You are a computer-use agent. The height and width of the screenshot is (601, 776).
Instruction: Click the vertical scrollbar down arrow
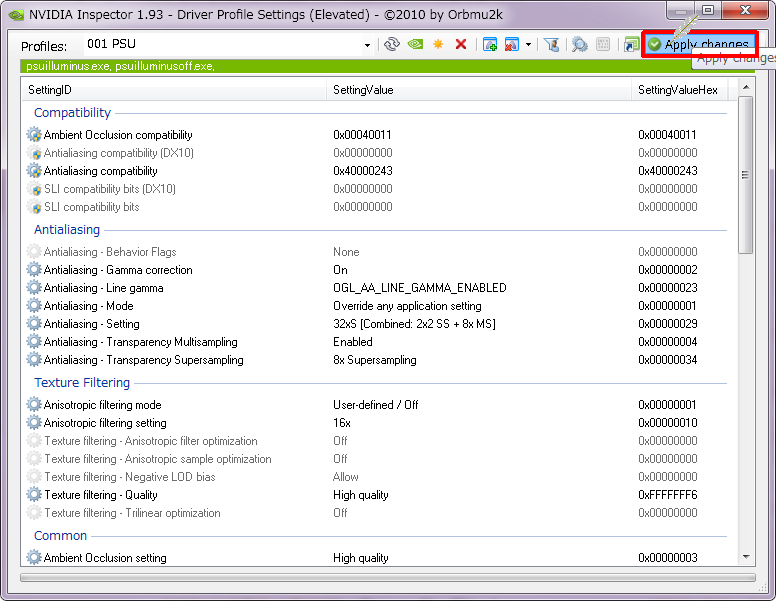746,557
